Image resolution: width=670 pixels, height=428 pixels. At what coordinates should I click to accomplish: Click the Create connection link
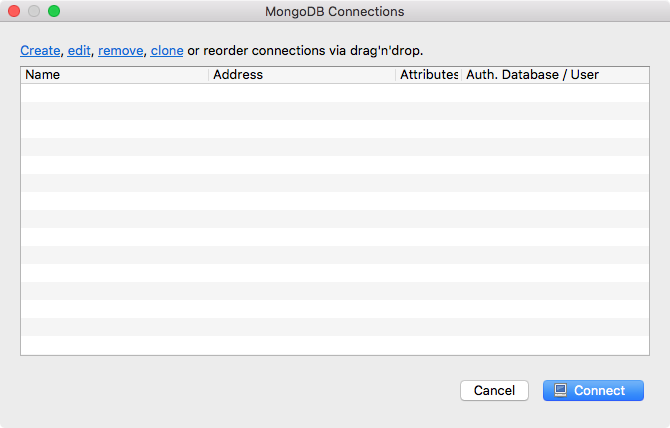pyautogui.click(x=40, y=50)
